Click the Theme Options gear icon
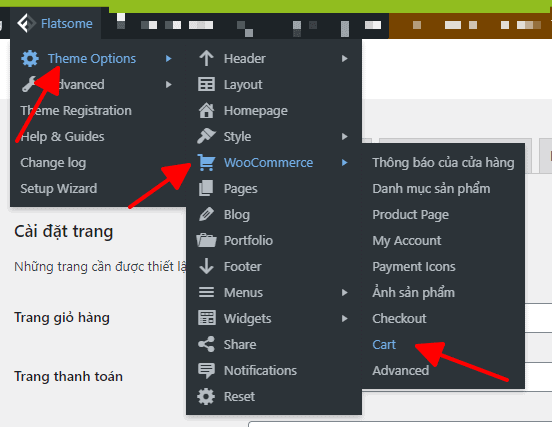 click(x=30, y=58)
